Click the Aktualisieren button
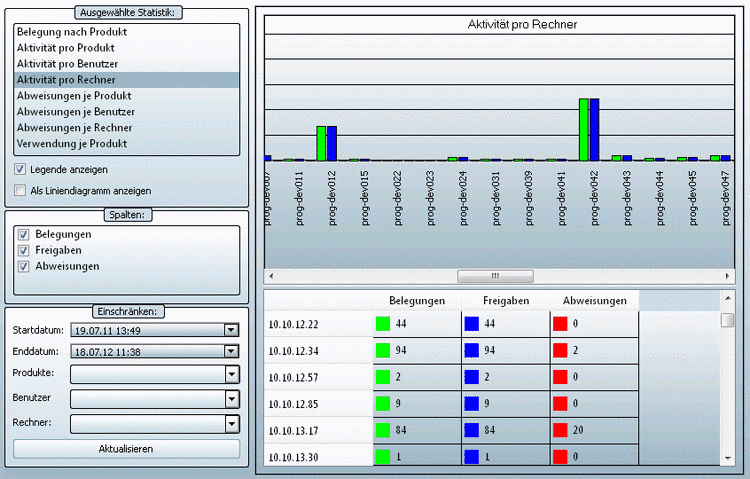The height and width of the screenshot is (479, 750). pyautogui.click(x=126, y=449)
